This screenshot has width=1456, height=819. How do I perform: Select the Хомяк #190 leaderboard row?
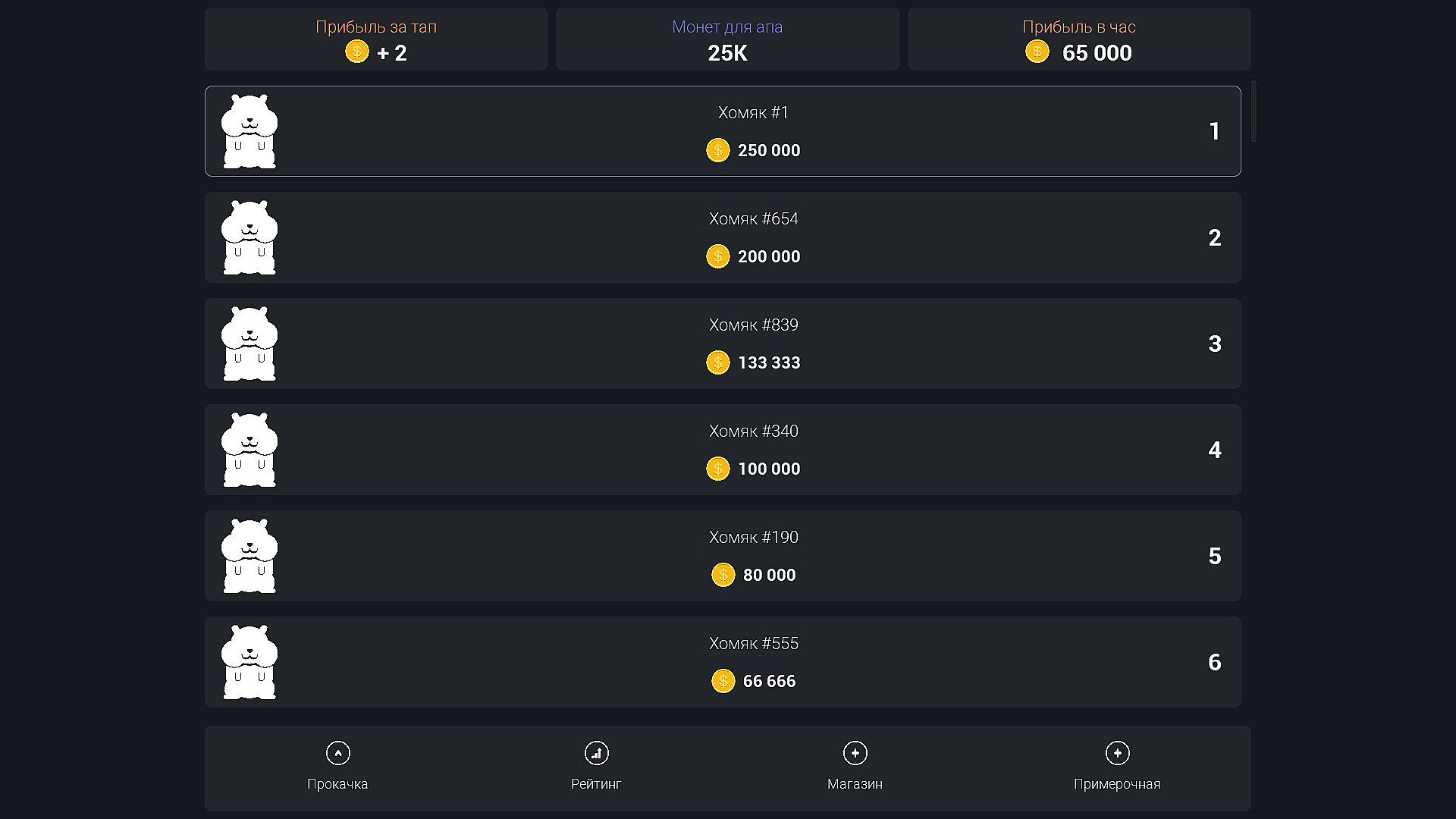point(723,556)
